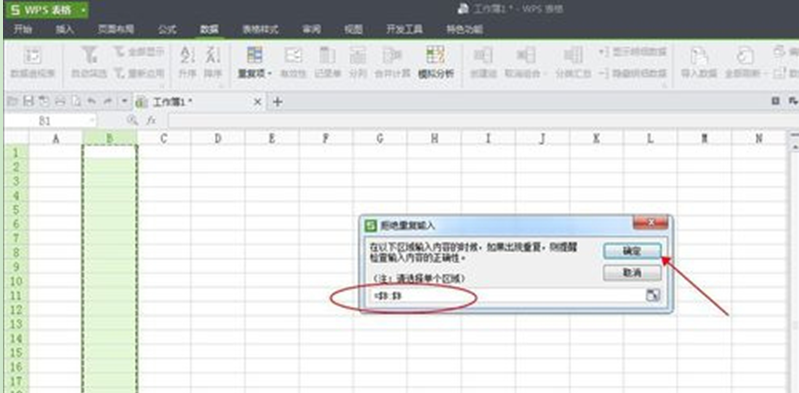Click the Print Preview quick-access icon

coord(76,101)
